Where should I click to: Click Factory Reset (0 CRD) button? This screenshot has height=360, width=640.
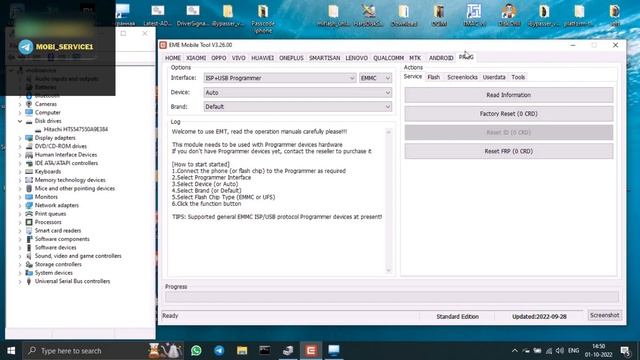[x=509, y=113]
